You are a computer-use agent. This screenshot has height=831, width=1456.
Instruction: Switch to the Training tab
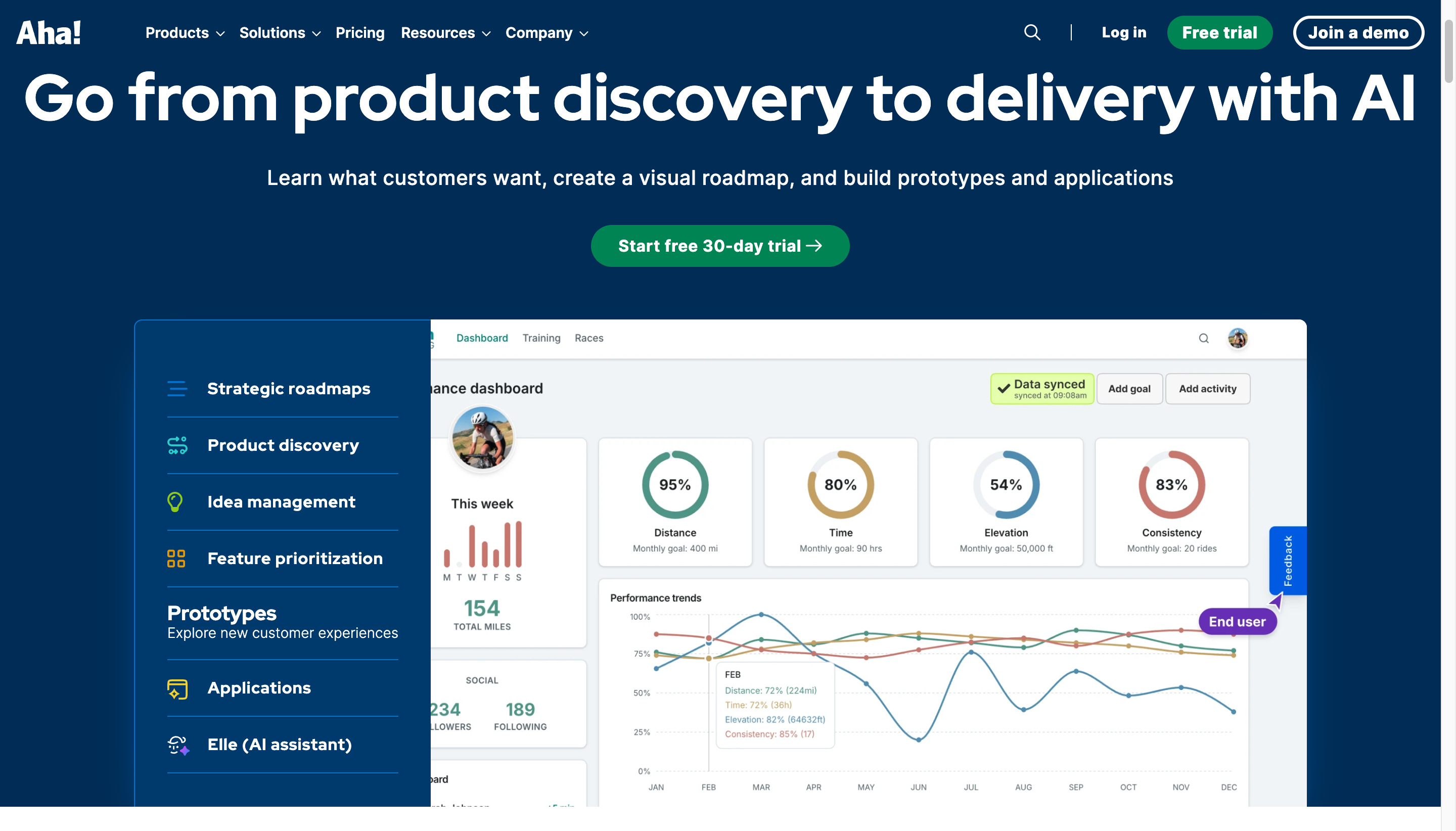541,338
